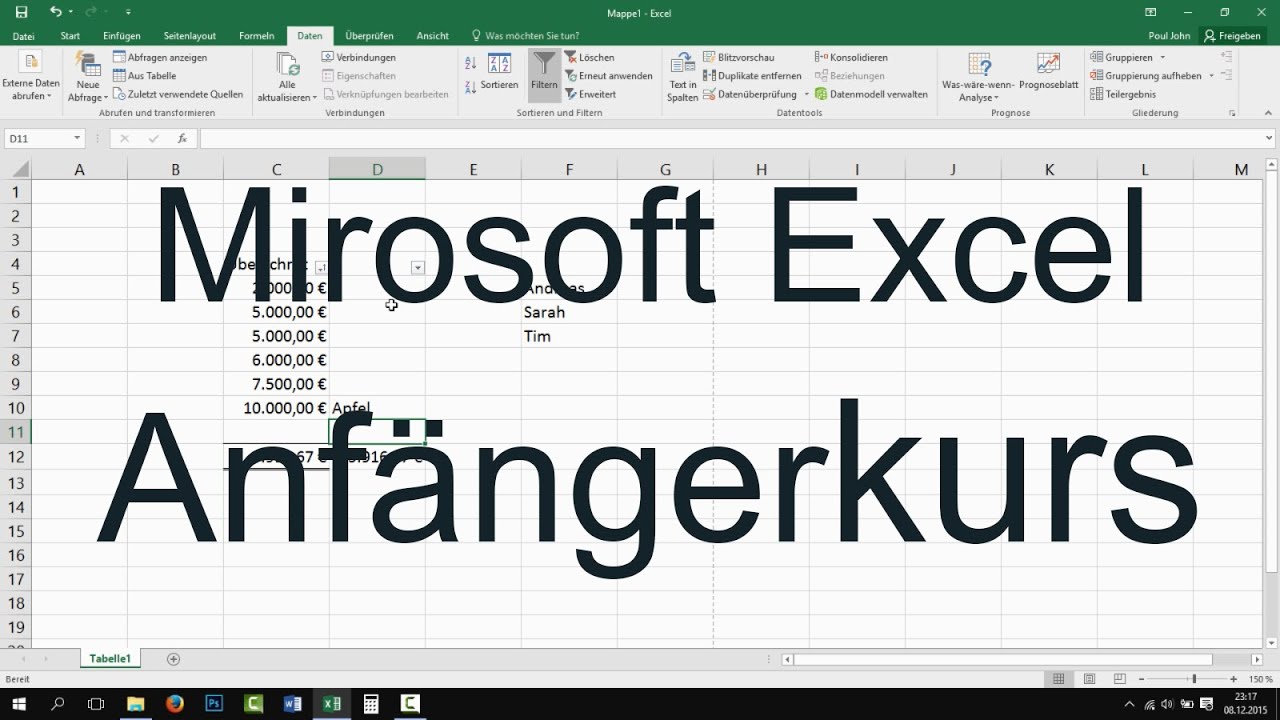Switch to Page Break Preview in status bar

pyautogui.click(x=1120, y=679)
